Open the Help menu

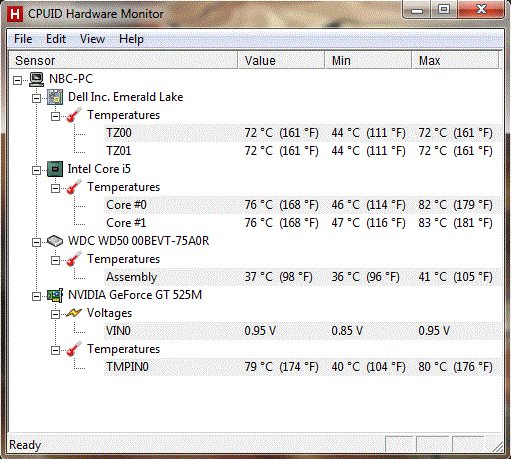(x=131, y=39)
